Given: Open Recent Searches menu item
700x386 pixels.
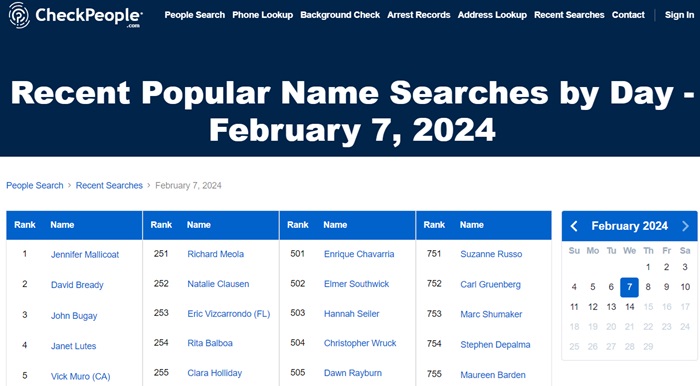Looking at the screenshot, I should click(569, 15).
